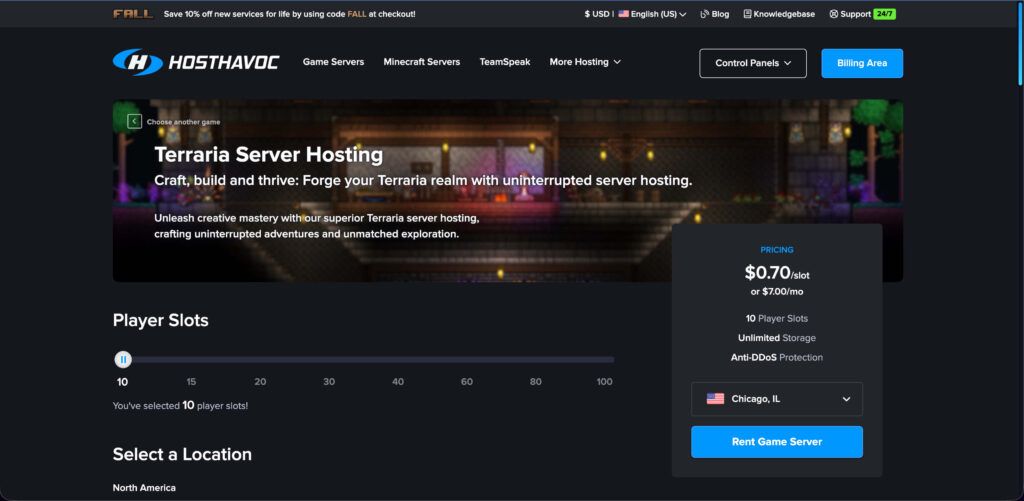The height and width of the screenshot is (501, 1024).
Task: Expand the More Hosting menu
Action: click(x=585, y=62)
